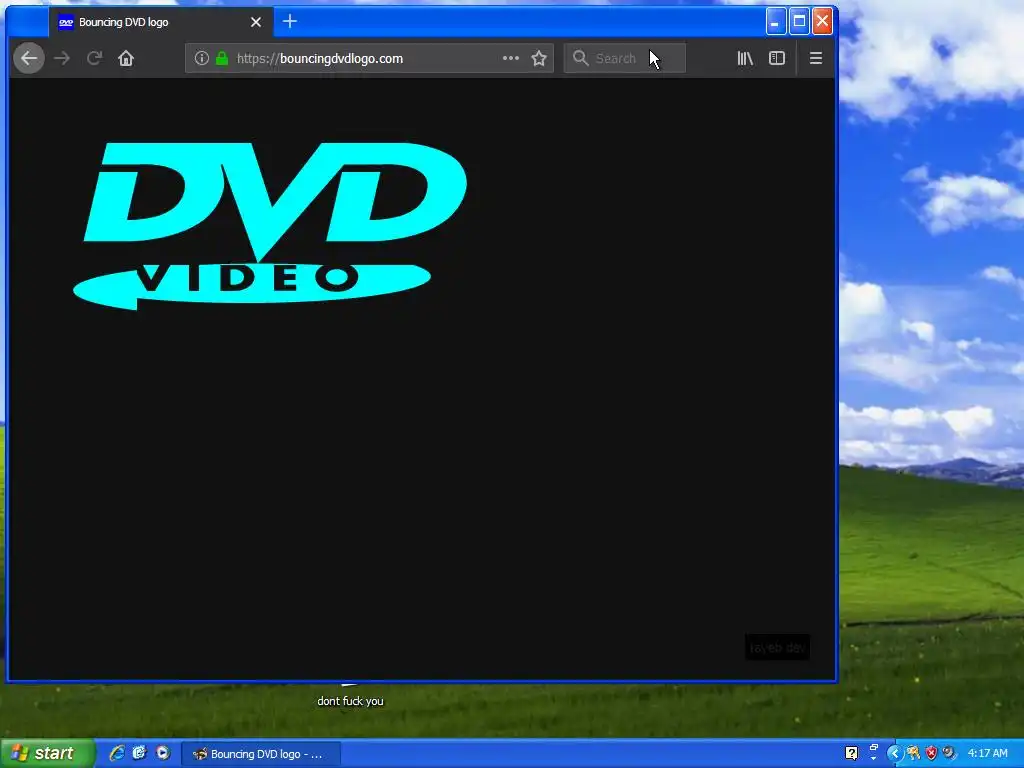Bookmark this page with the star
This screenshot has width=1024, height=768.
point(539,58)
